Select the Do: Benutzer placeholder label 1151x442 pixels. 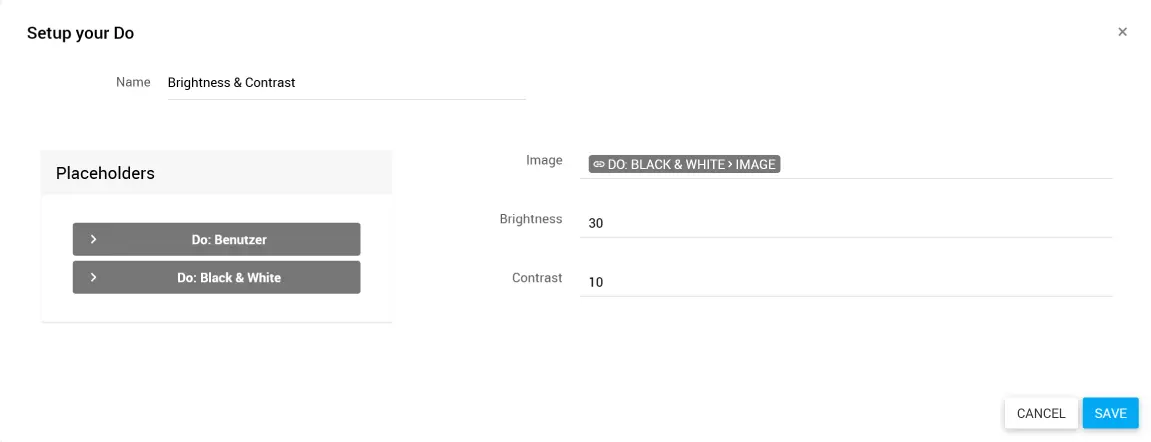pos(229,240)
